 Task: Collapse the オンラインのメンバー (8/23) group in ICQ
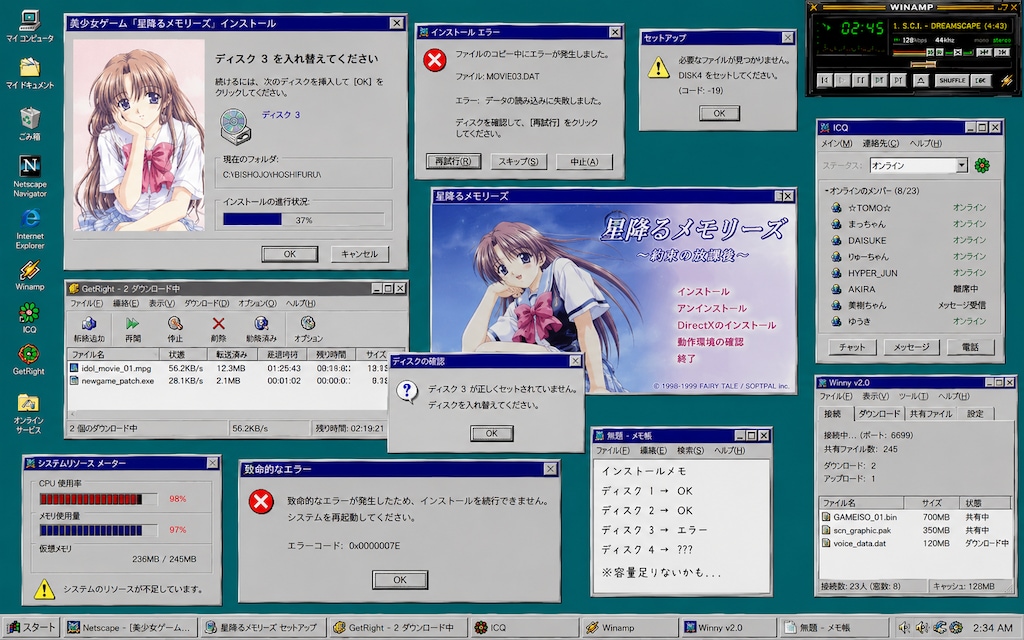(x=827, y=191)
